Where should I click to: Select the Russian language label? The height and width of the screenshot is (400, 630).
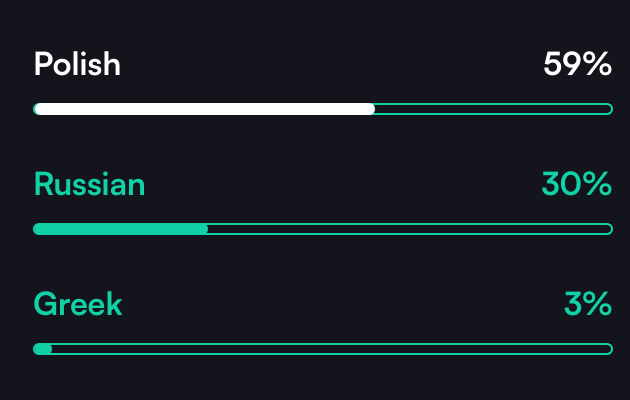click(89, 185)
